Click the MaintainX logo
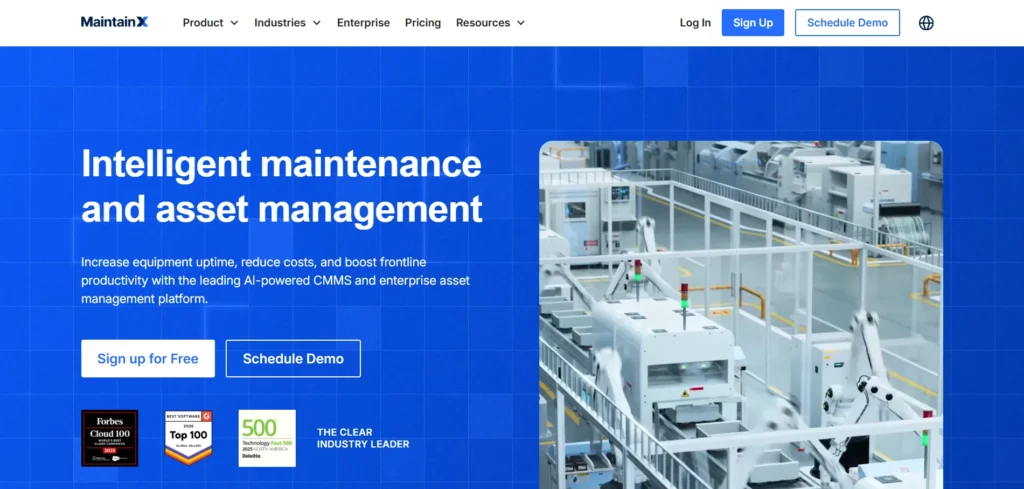This screenshot has height=489, width=1024. [114, 22]
